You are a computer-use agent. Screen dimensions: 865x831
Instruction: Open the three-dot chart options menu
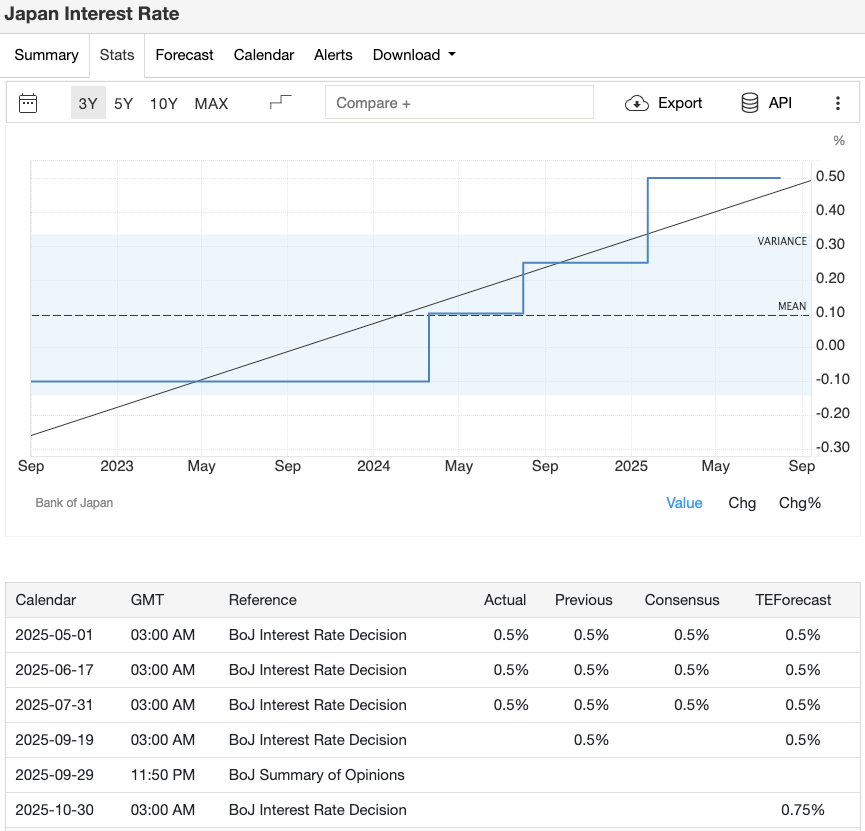(x=838, y=102)
